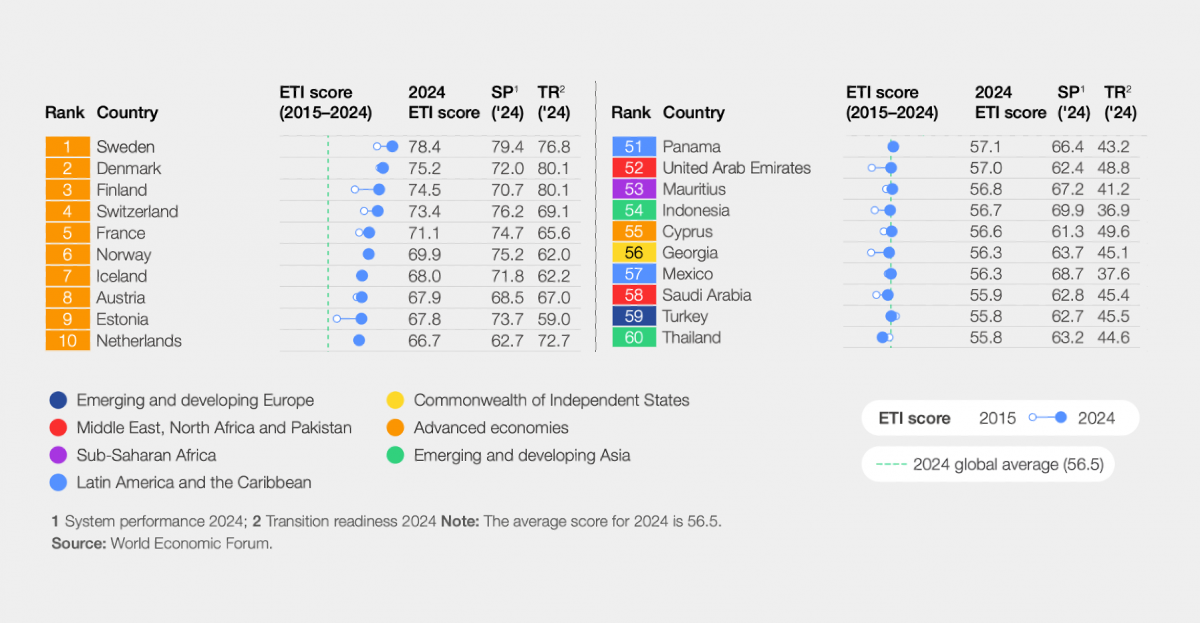Click the dark blue rank 59 badge for Turkey
The width and height of the screenshot is (1200, 623).
click(x=633, y=316)
